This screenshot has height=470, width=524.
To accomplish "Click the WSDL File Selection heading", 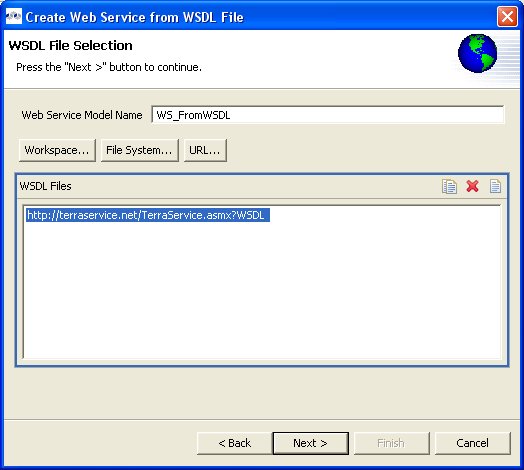I will pos(71,45).
